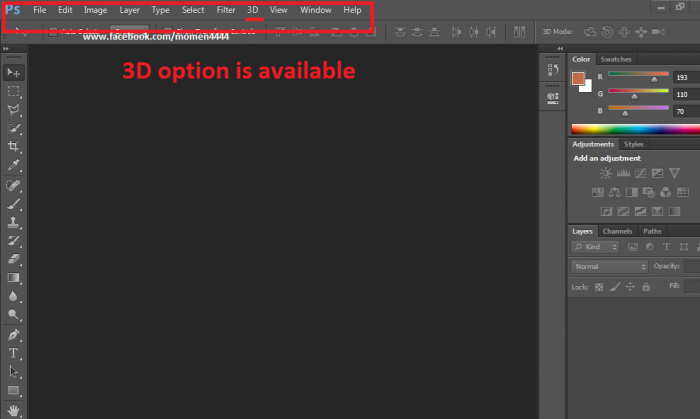Collapse right panels with double arrows
This screenshot has width=700, height=419.
tap(560, 48)
